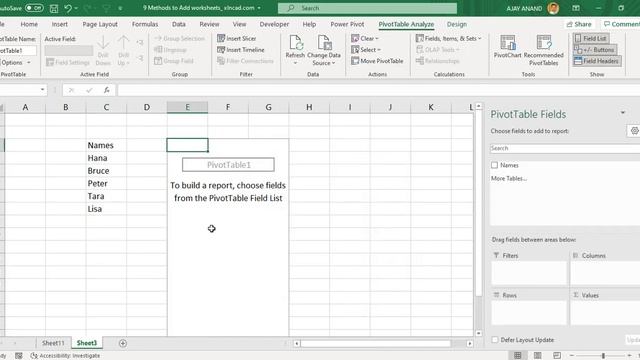Open PivotTable Fields settings gear
The image size is (640, 360).
pos(634,131)
